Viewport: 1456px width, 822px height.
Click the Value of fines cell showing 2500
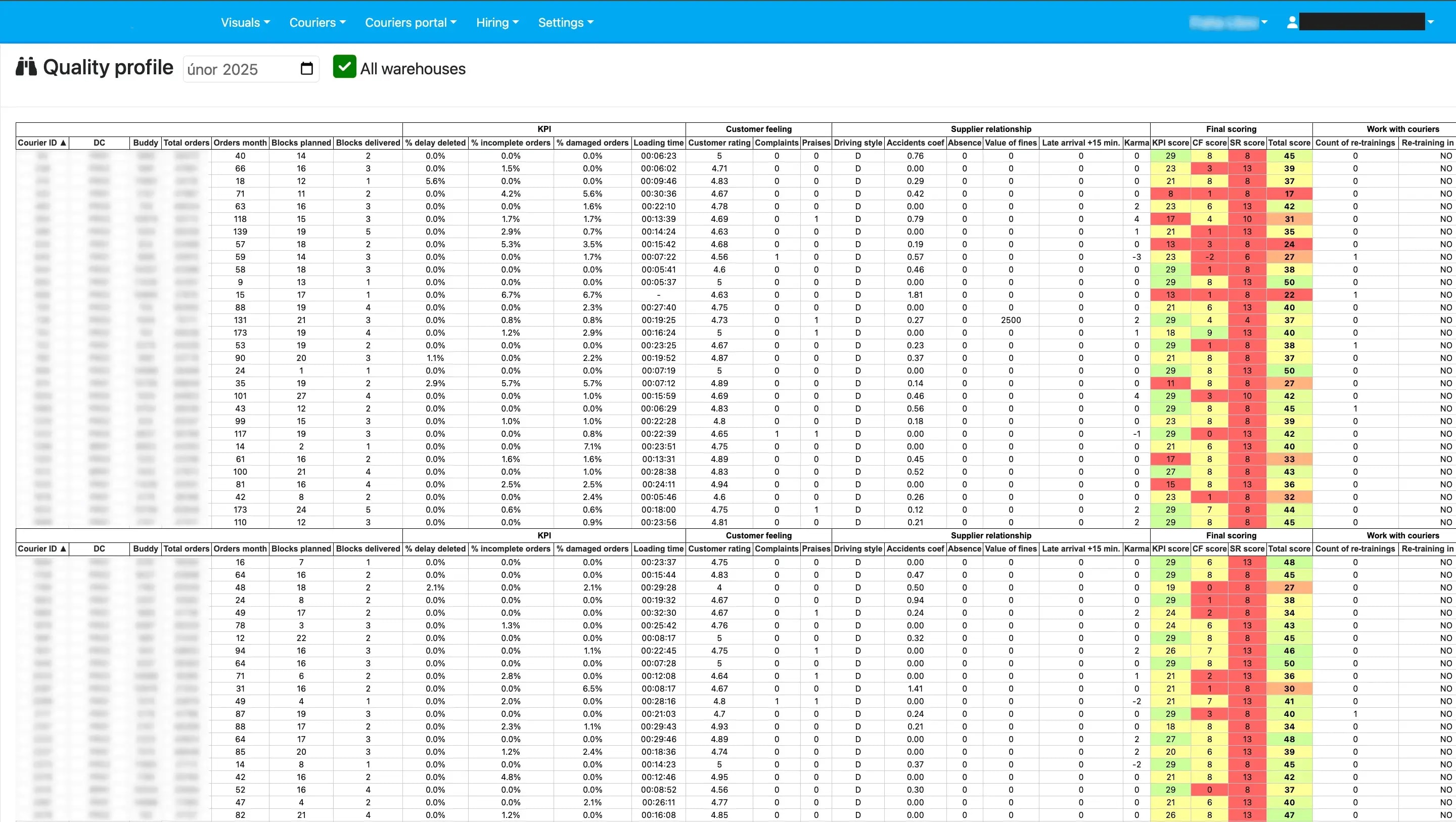click(x=1011, y=320)
